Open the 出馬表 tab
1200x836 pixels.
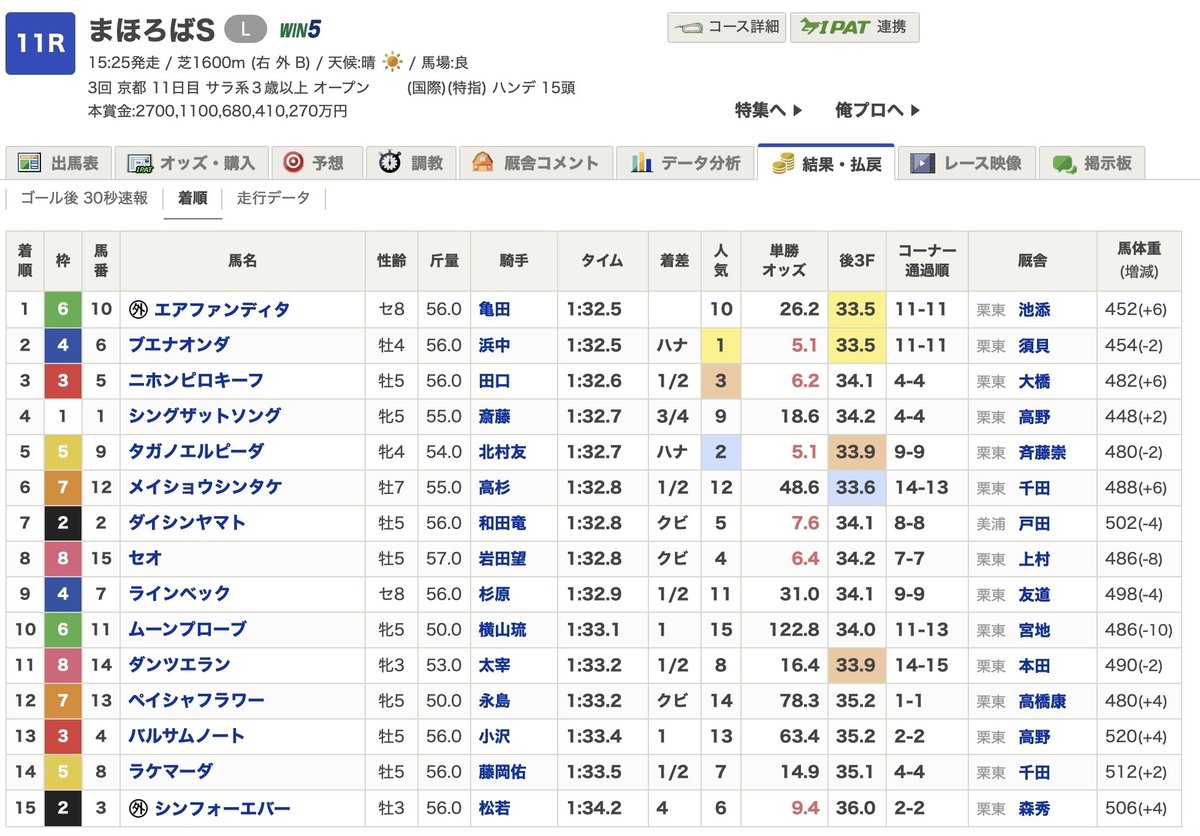pyautogui.click(x=59, y=163)
